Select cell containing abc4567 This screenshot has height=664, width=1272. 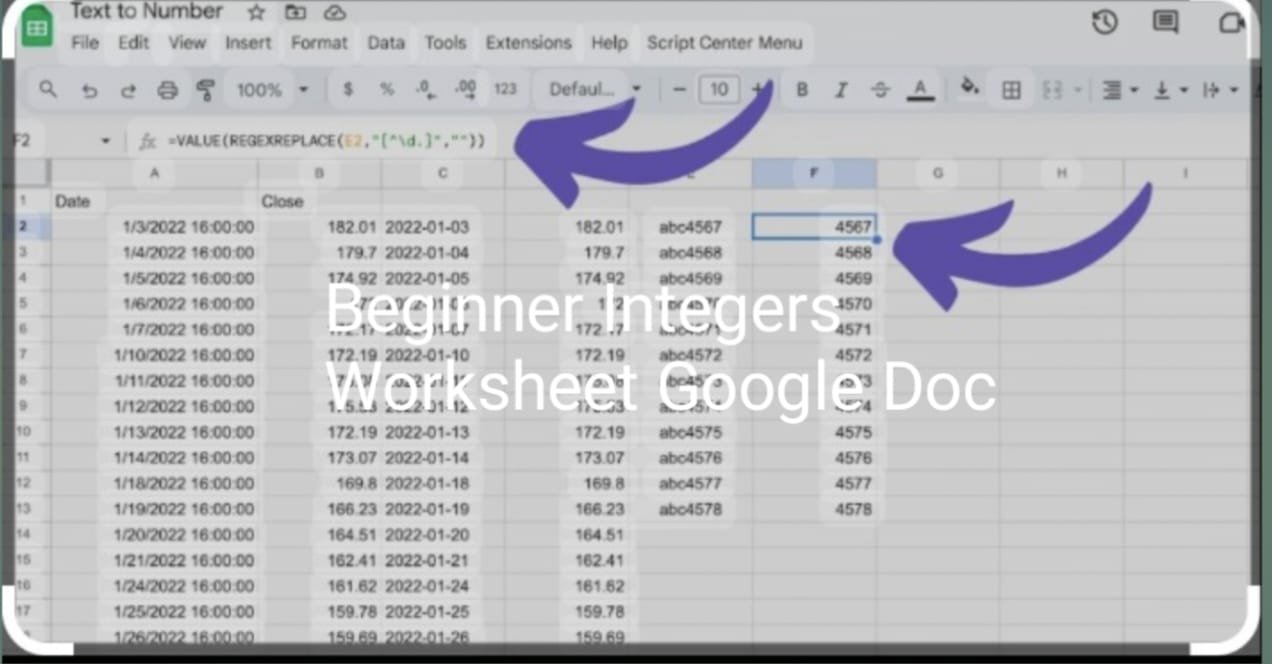[691, 227]
